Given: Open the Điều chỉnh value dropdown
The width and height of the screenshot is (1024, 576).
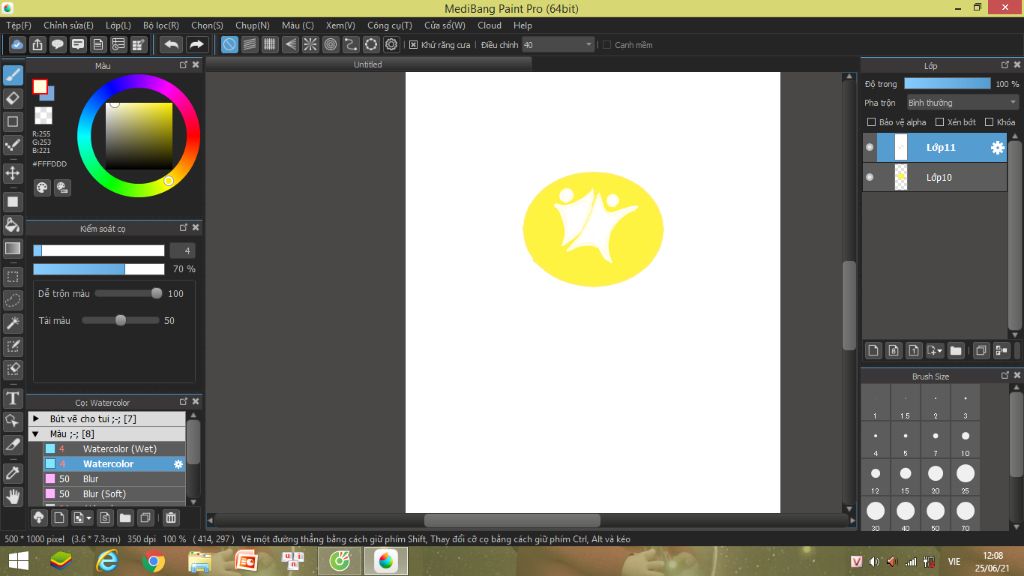Looking at the screenshot, I should click(x=588, y=45).
